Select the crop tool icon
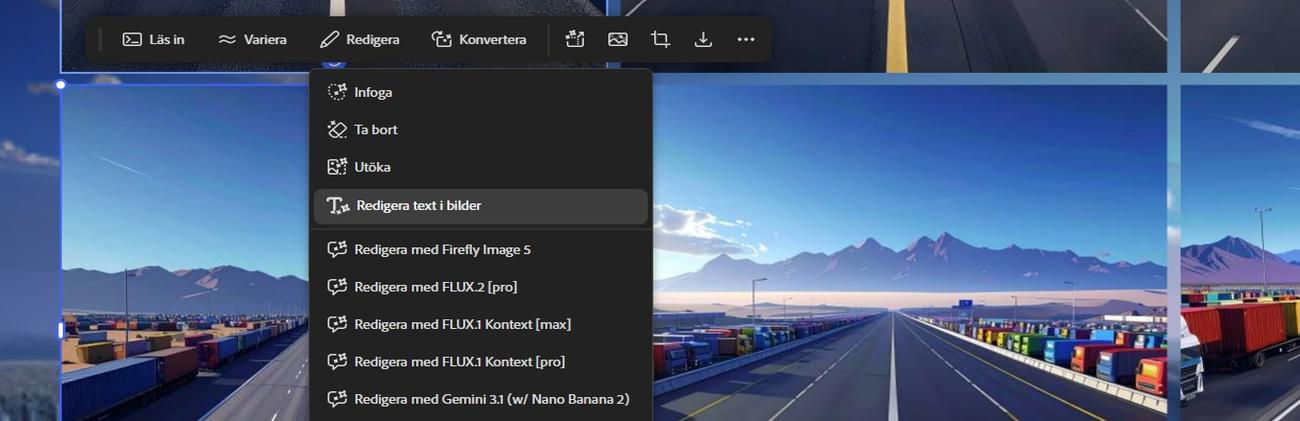The height and width of the screenshot is (421, 1300). click(x=660, y=39)
